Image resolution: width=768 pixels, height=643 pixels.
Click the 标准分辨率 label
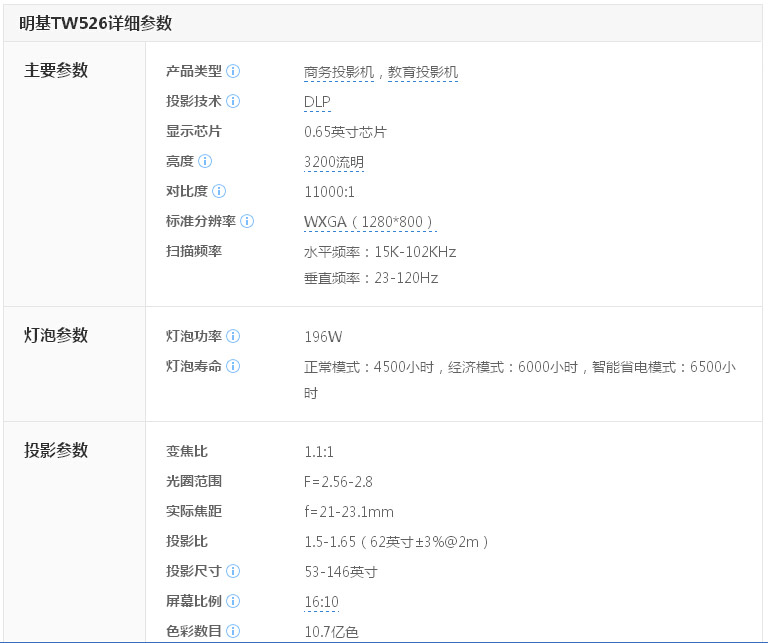tap(201, 221)
